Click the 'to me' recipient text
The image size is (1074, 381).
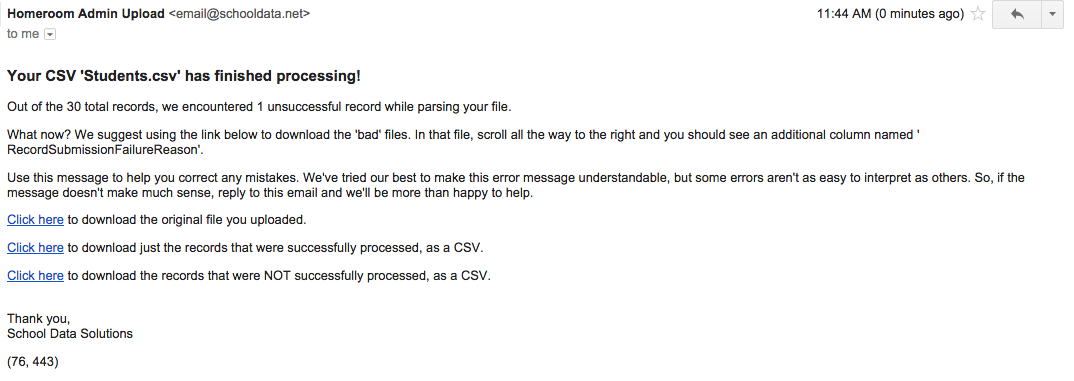tap(23, 34)
